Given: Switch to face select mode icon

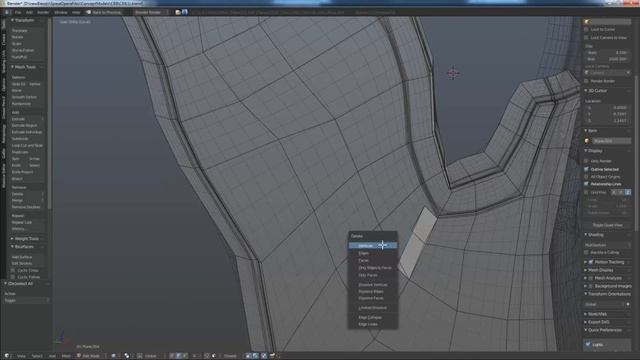Looking at the screenshot, I should 185,356.
